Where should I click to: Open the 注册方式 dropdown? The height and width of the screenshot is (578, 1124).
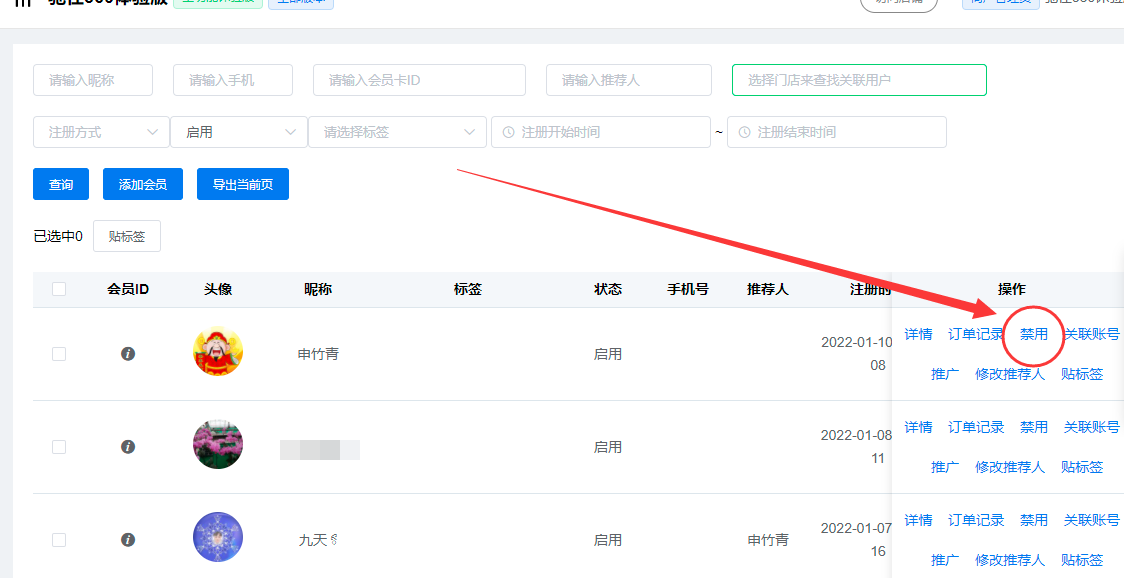pyautogui.click(x=101, y=132)
